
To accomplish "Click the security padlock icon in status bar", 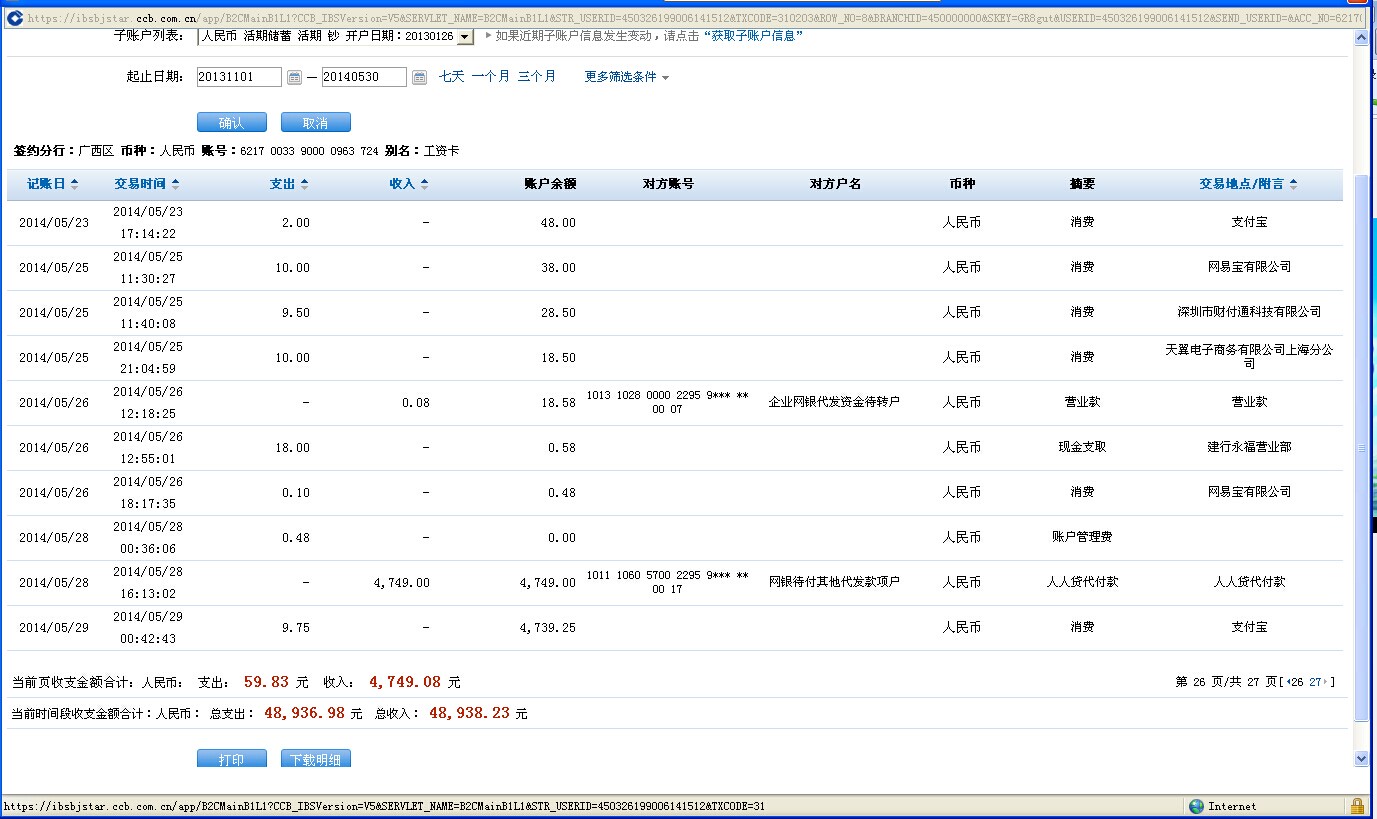I will pyautogui.click(x=1357, y=806).
